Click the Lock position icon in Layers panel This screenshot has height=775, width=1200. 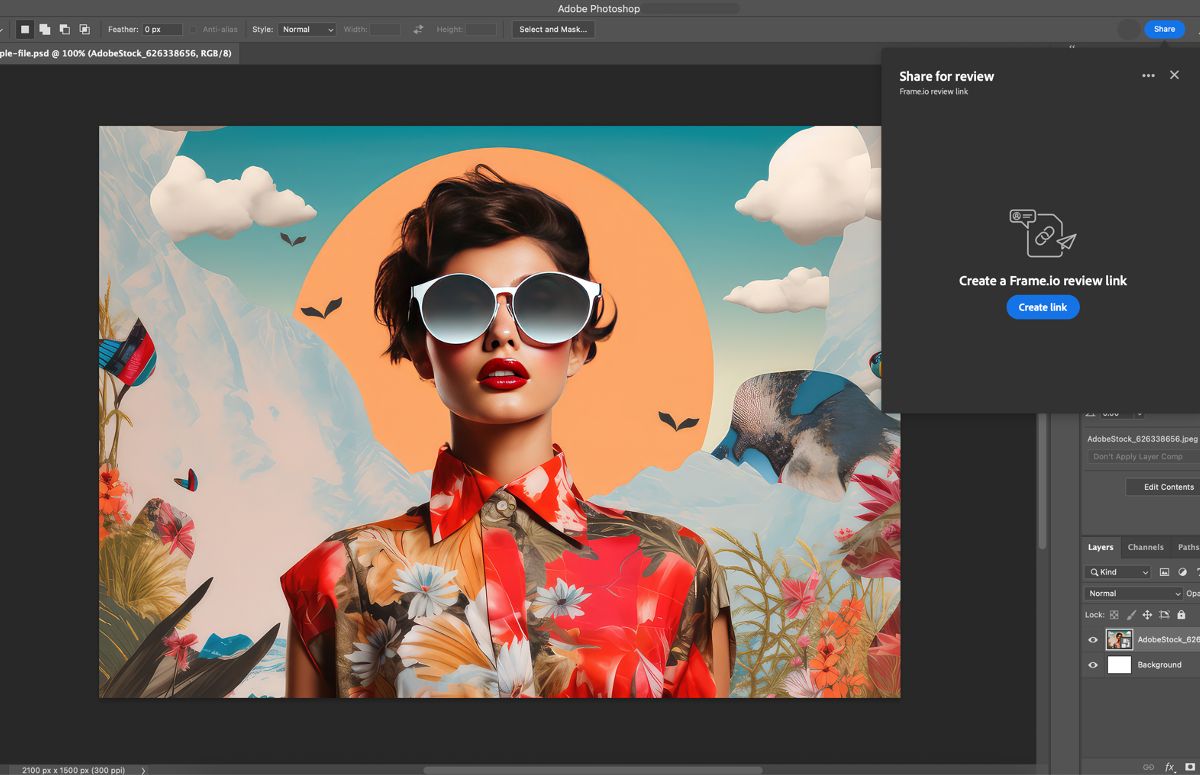(x=1147, y=614)
